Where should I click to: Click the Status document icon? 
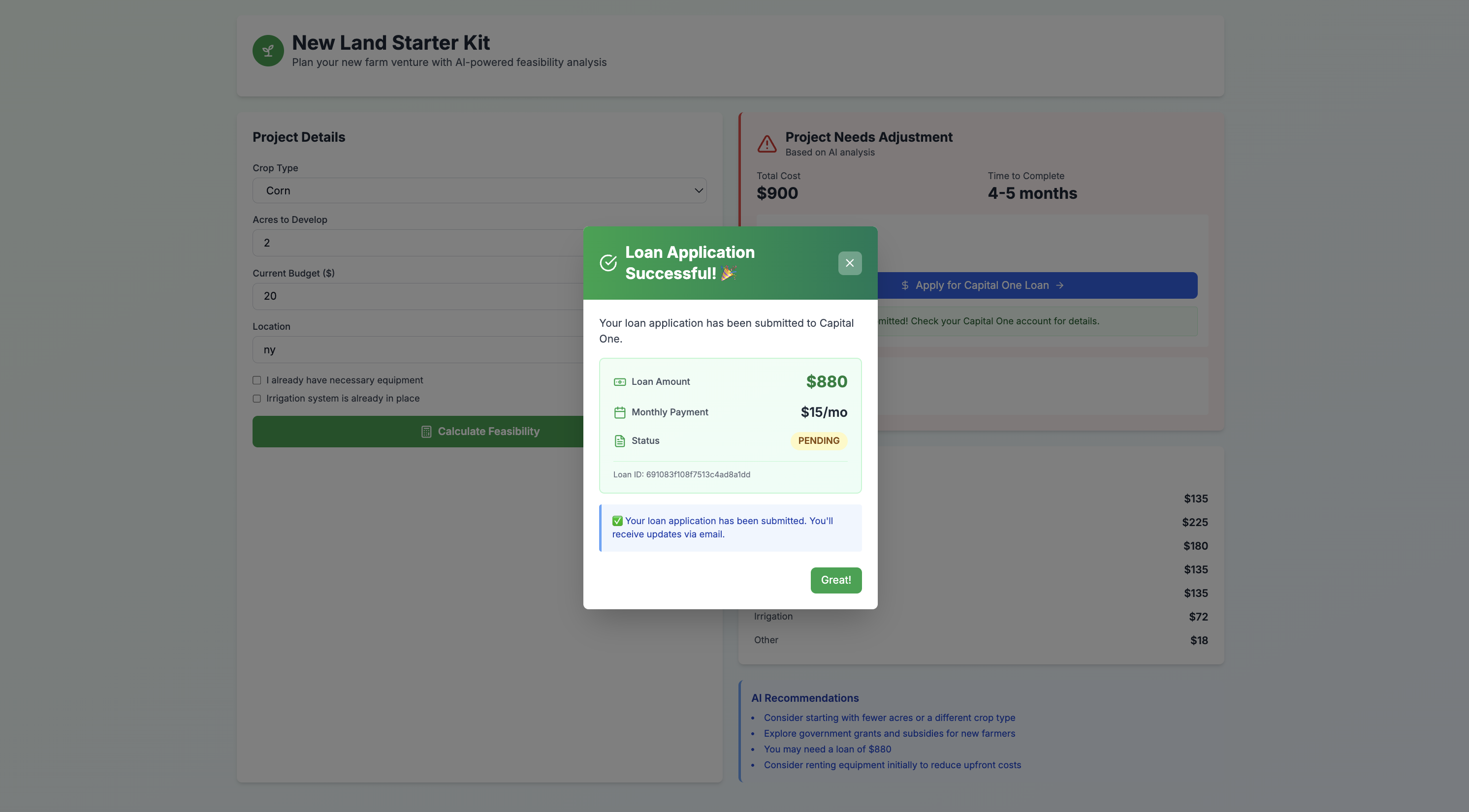click(x=619, y=441)
